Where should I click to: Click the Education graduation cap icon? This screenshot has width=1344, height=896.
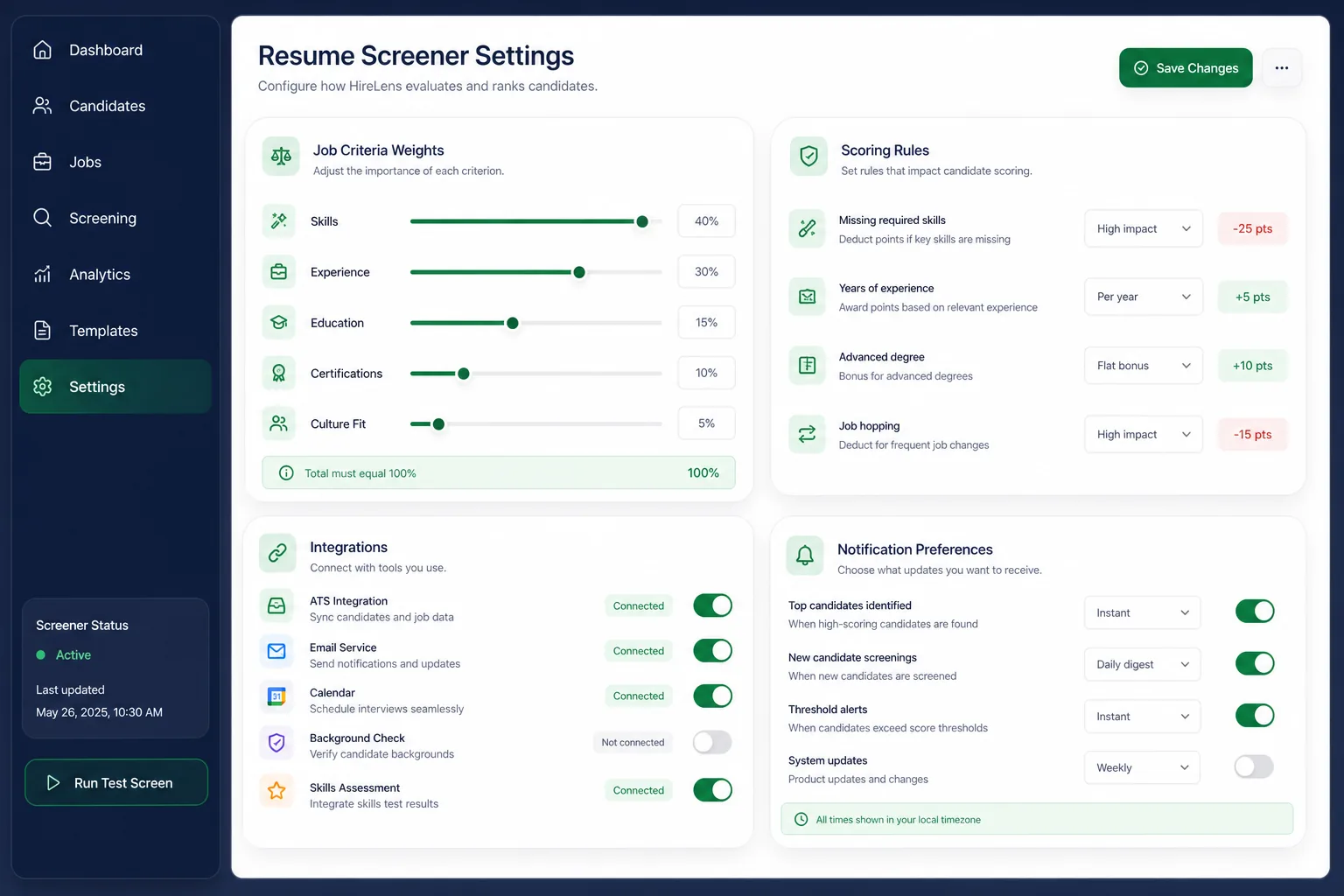click(279, 323)
